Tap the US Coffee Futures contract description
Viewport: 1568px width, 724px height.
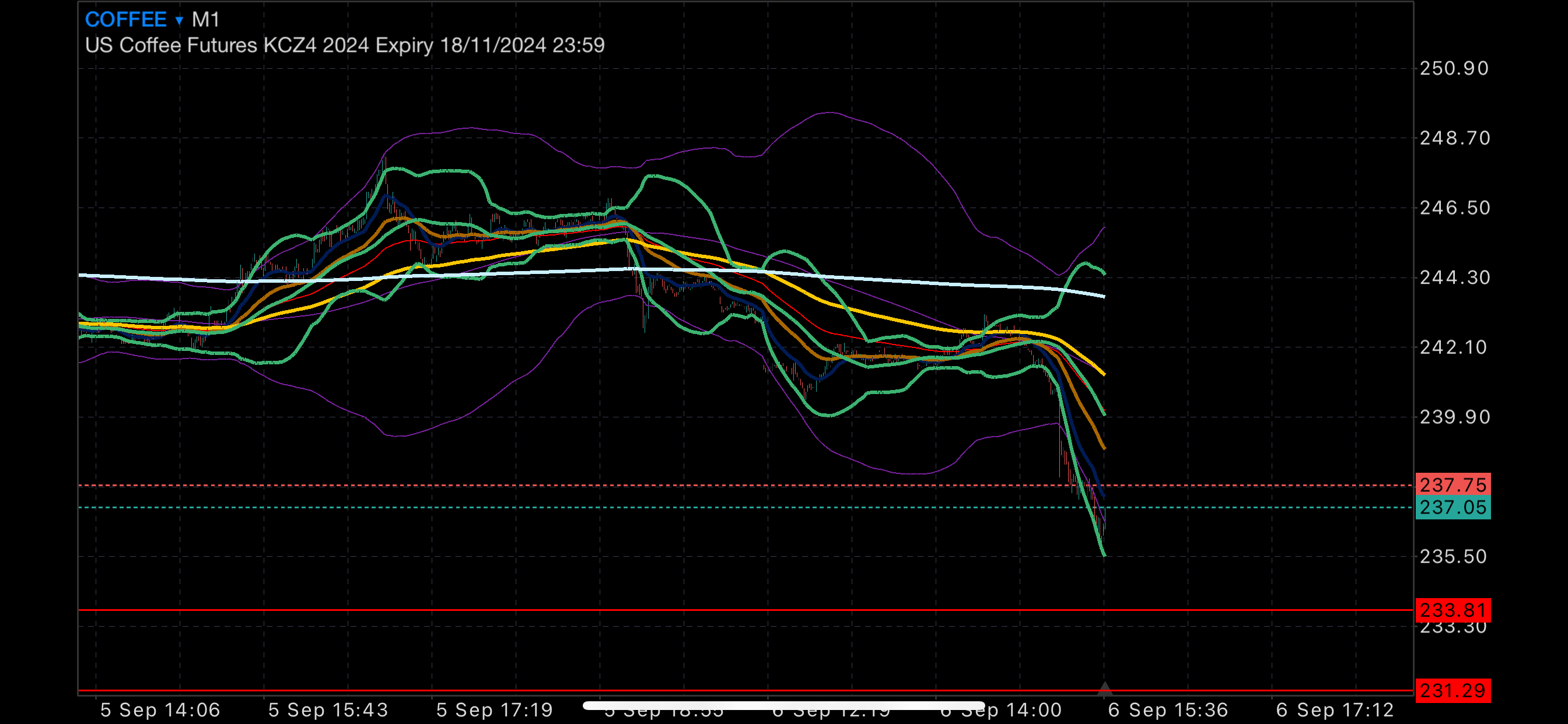[345, 45]
